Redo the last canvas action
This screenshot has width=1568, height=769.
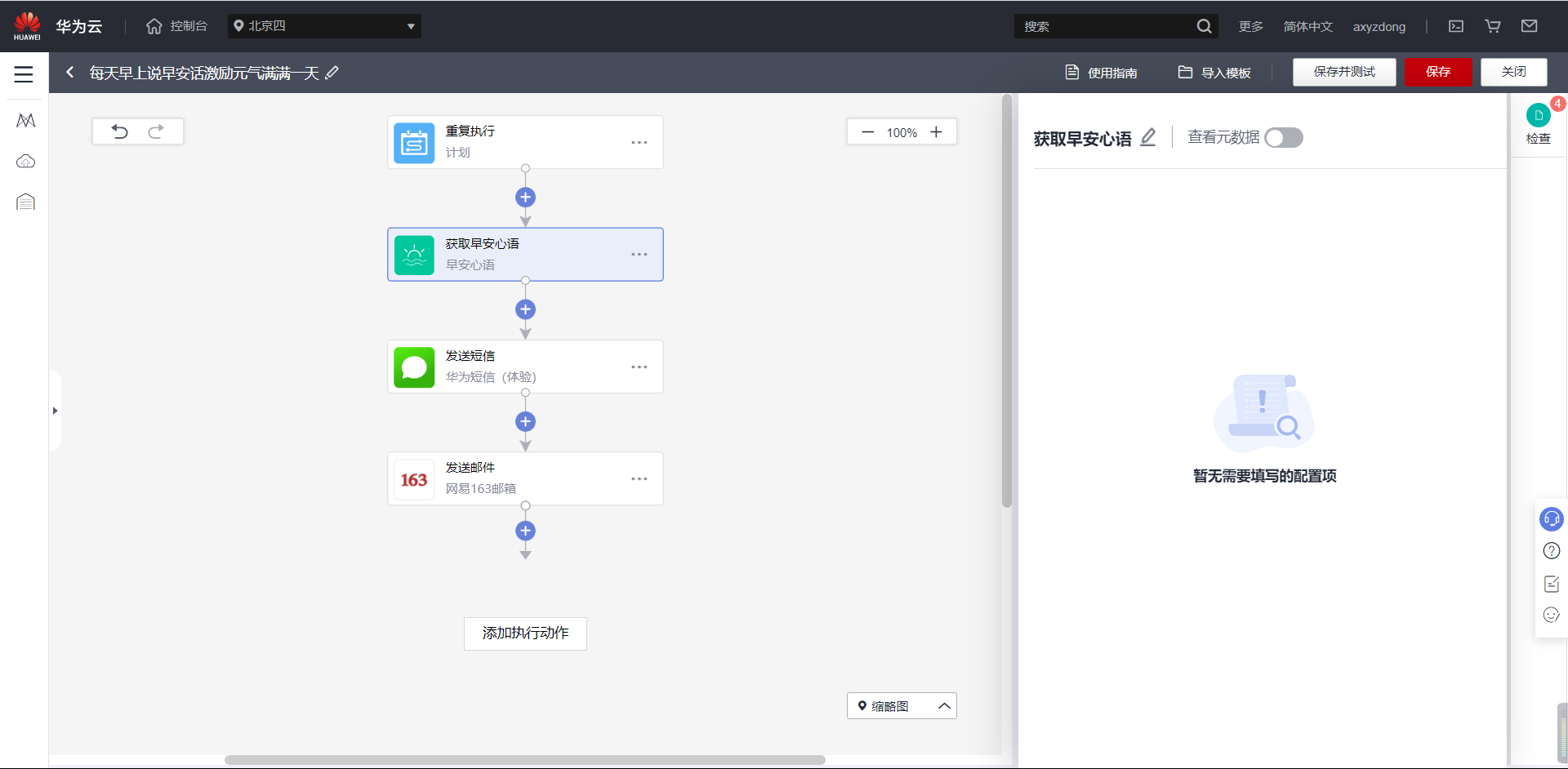[x=156, y=131]
